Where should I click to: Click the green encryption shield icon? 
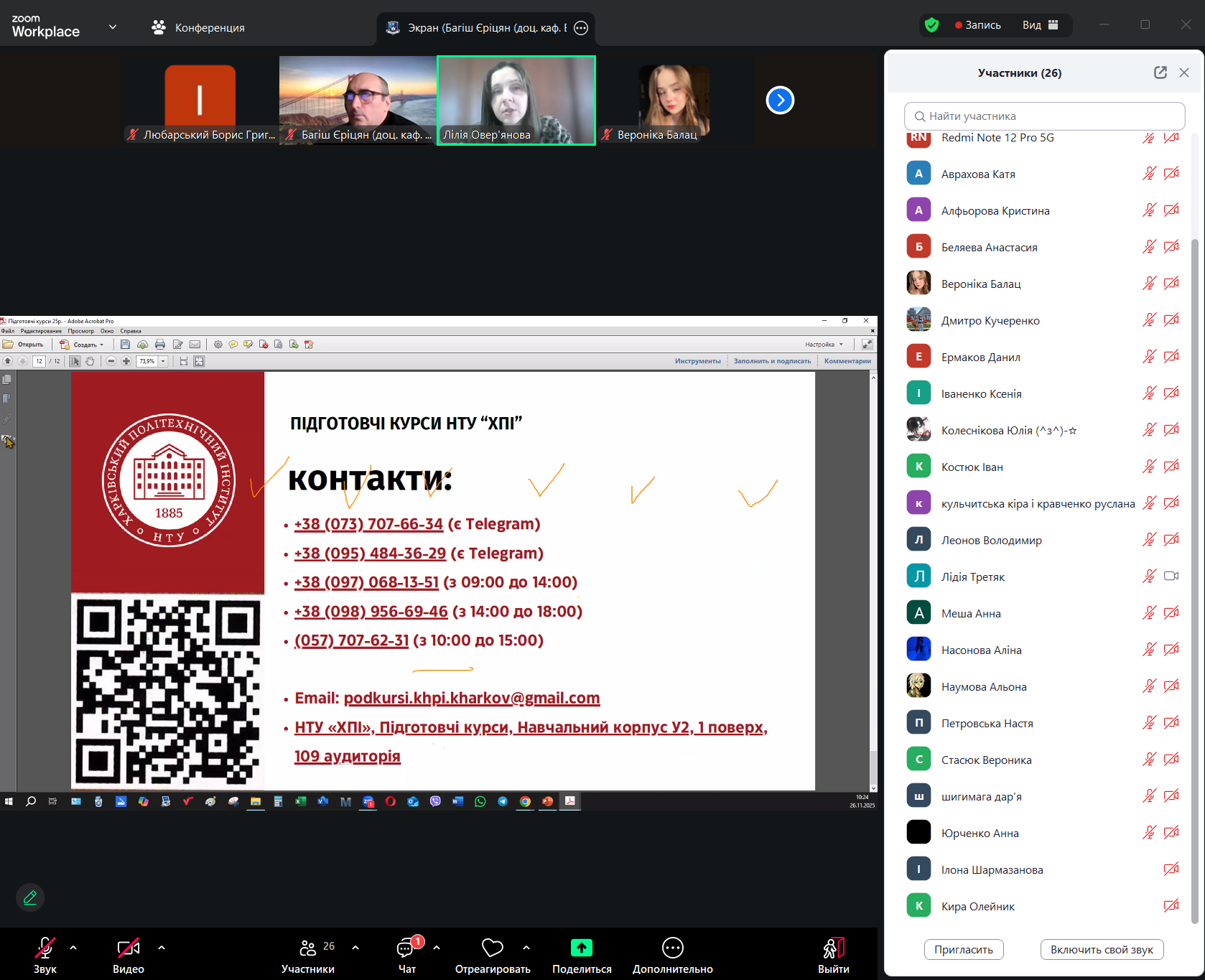tap(932, 25)
